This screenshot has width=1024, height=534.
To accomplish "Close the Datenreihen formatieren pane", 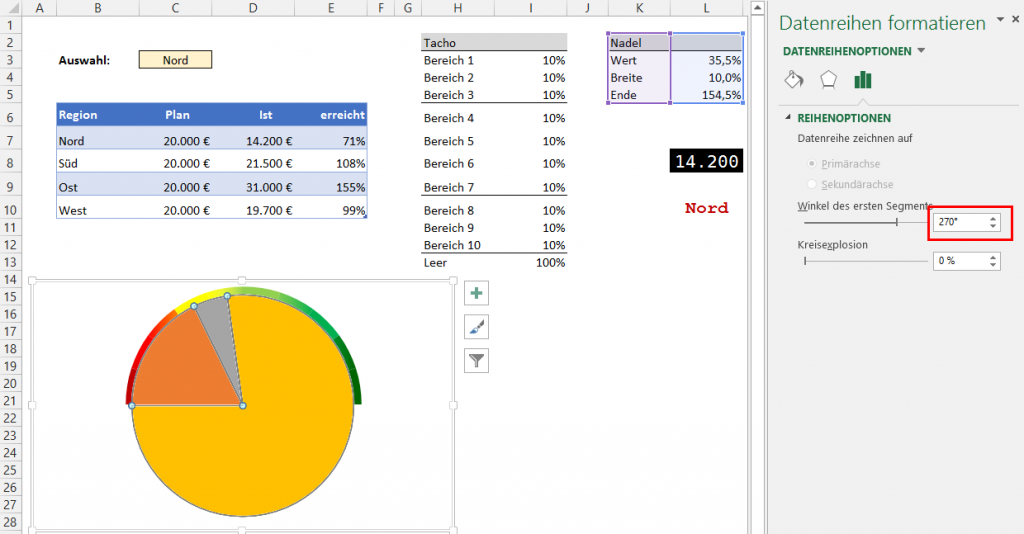I will [1014, 21].
